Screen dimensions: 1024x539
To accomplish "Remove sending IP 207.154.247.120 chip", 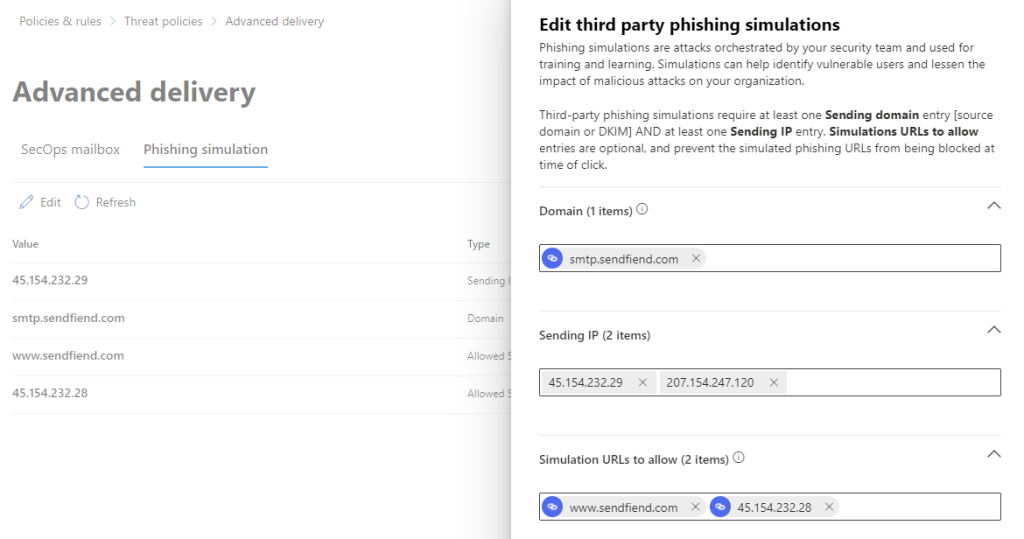I will (x=773, y=383).
